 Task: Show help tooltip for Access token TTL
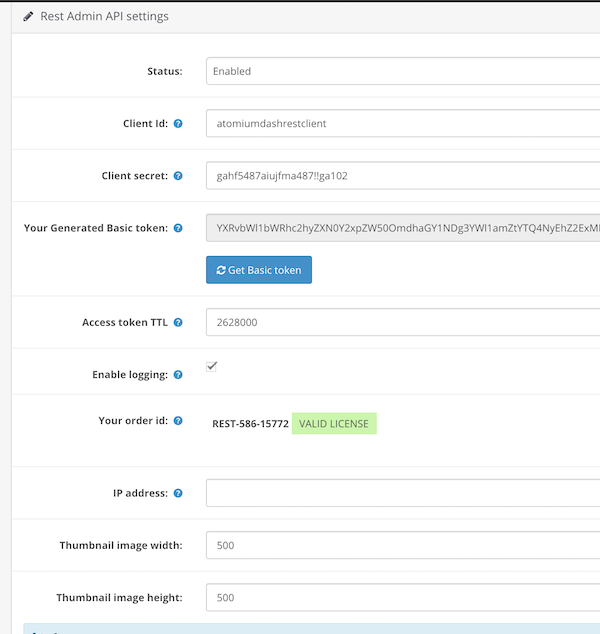pos(178,322)
